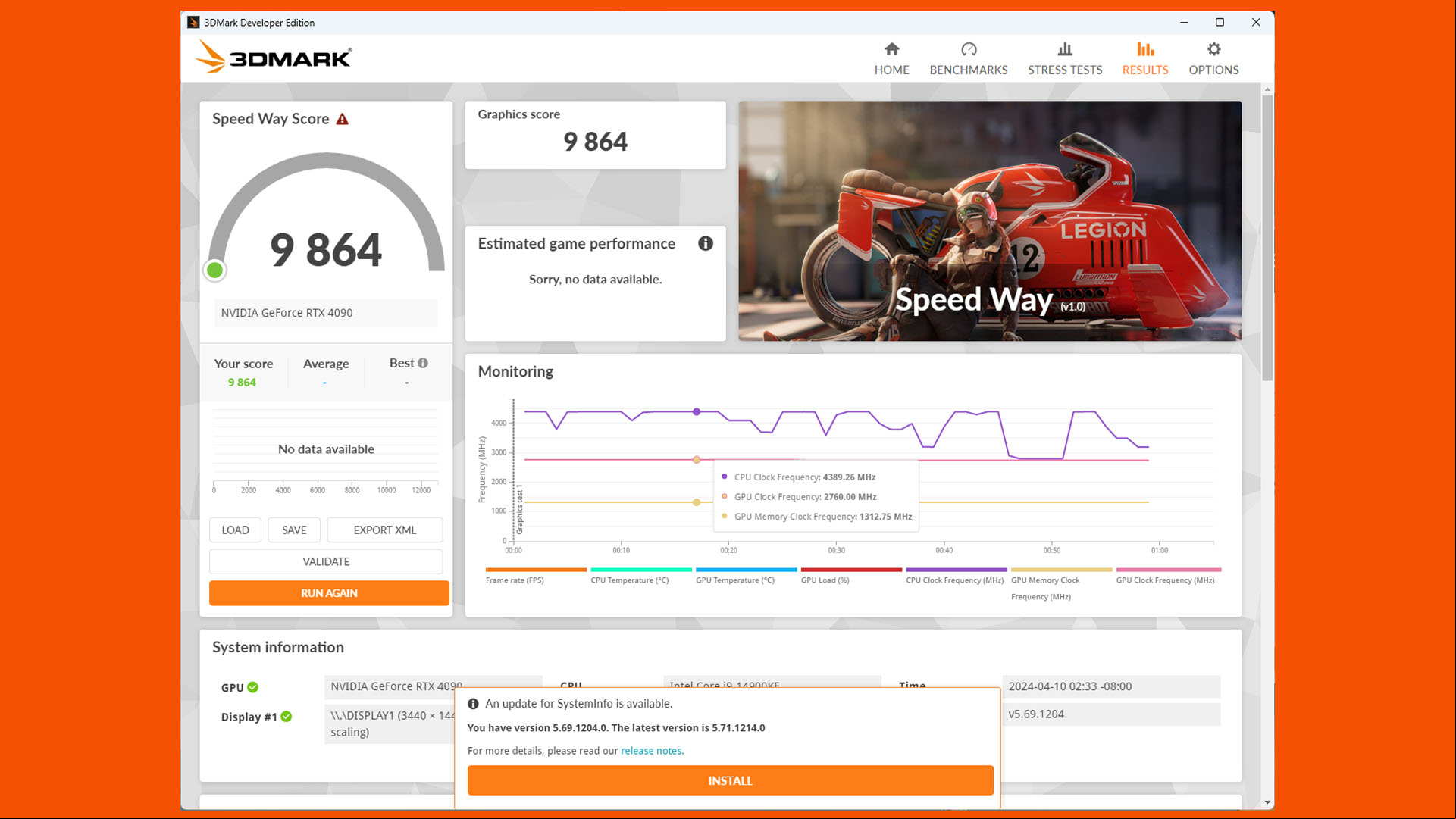This screenshot has height=819, width=1456.
Task: Click the Estimated game performance info icon
Action: [706, 243]
